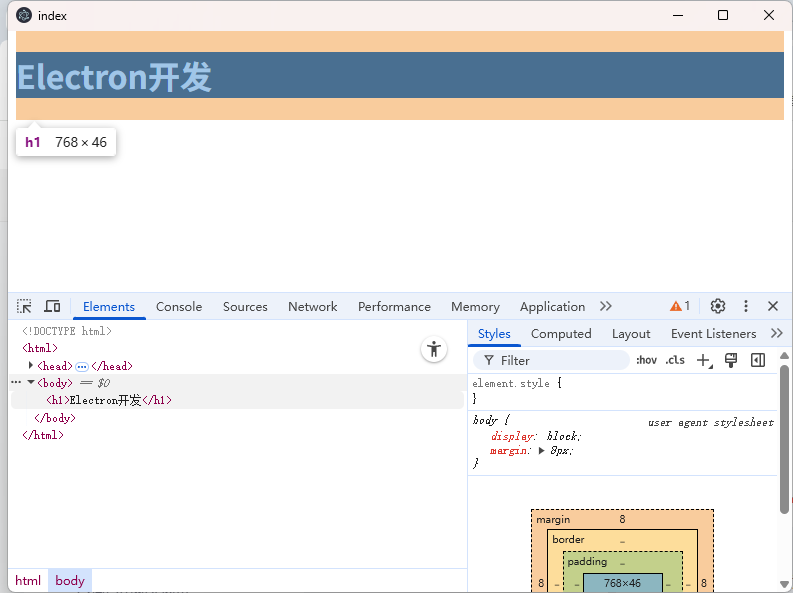This screenshot has width=793, height=593.
Task: Select the Event Listeners sub-tab
Action: tap(714, 334)
